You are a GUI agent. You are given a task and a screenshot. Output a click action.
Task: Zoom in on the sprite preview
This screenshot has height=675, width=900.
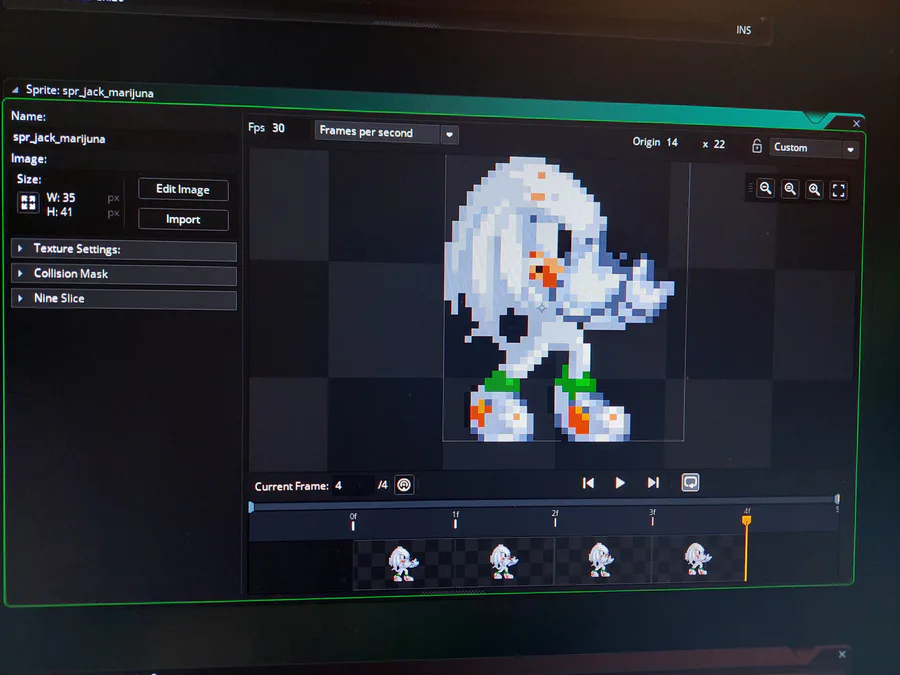coord(814,189)
